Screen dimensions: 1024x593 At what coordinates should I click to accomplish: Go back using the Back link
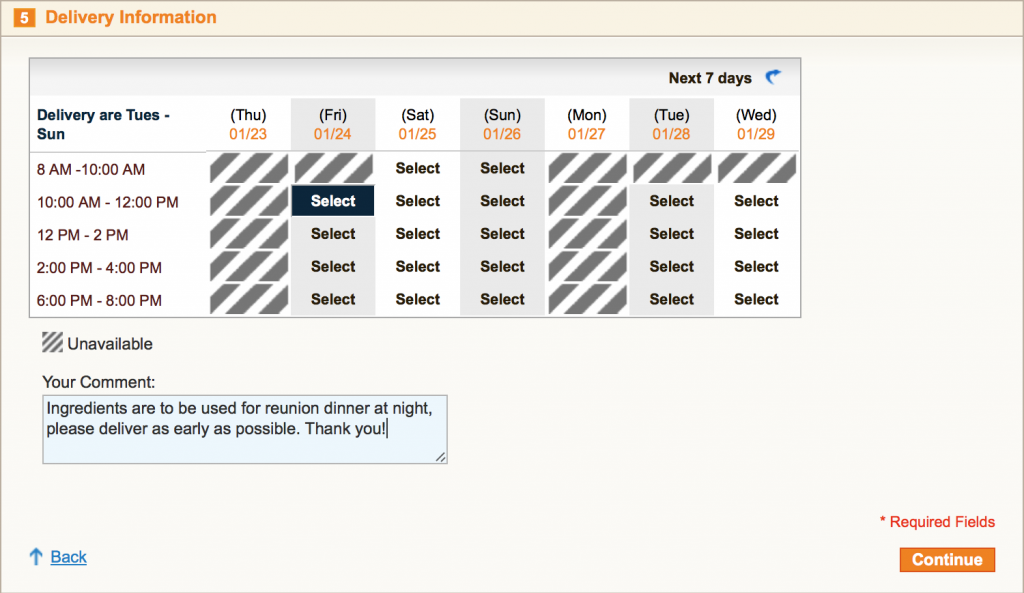[69, 557]
